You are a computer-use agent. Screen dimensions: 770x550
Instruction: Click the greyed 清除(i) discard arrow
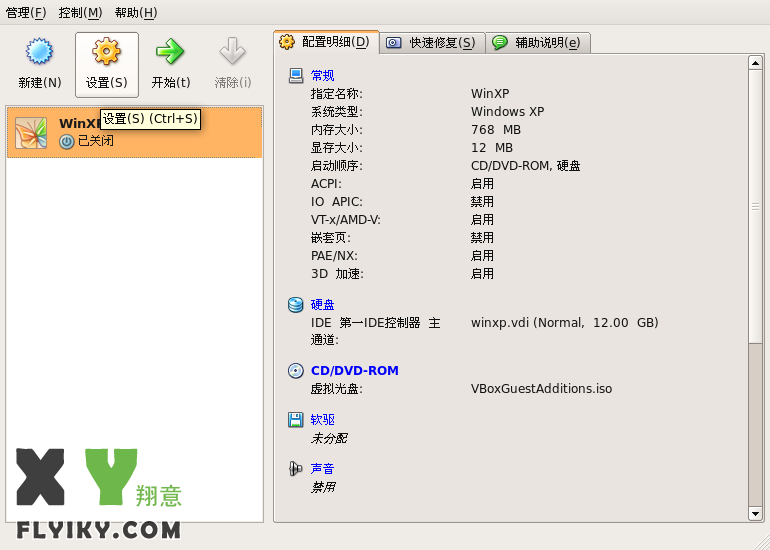232,52
